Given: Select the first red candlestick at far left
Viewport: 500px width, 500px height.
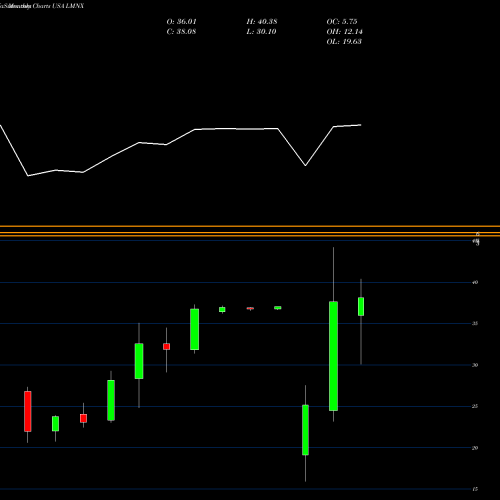Looking at the screenshot, I should tap(28, 411).
